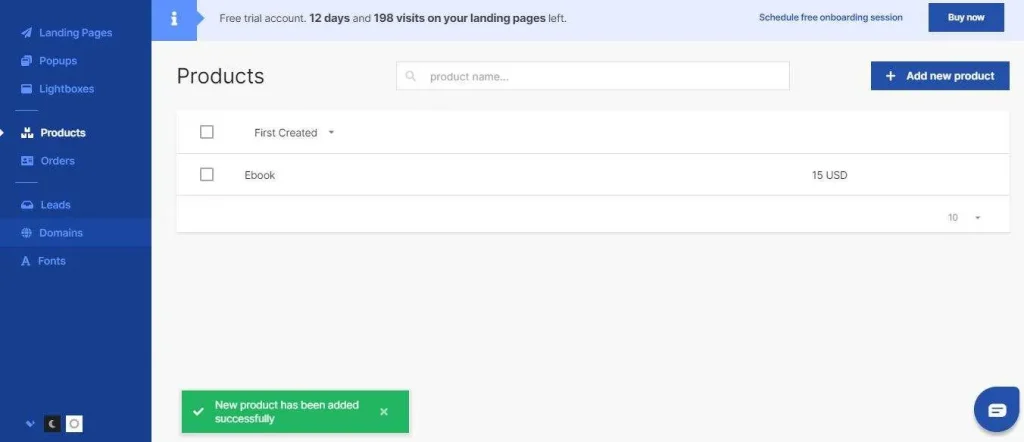Open Schedule free onboarding session link
1024x442 pixels.
tap(830, 18)
